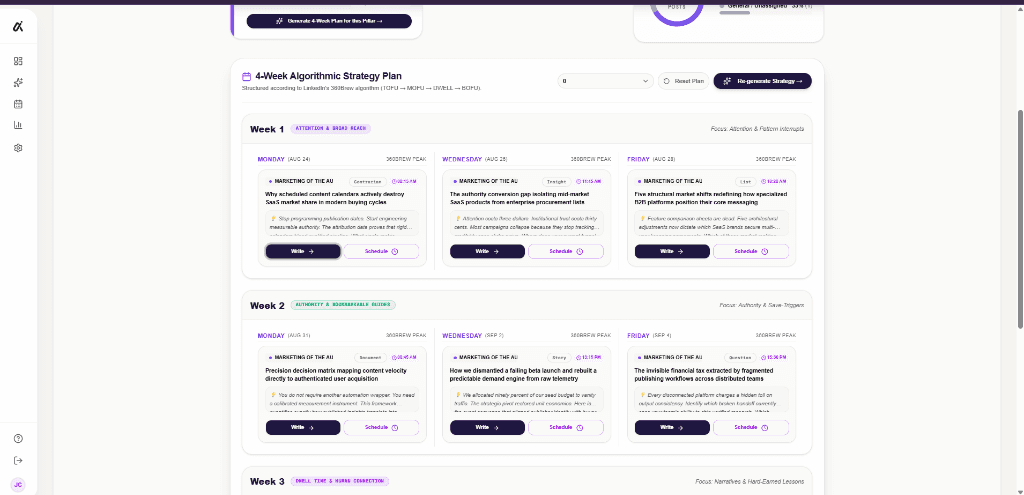Image resolution: width=1024 pixels, height=495 pixels.
Task: Click Write on the Friday Sep 4 card
Action: 672,428
